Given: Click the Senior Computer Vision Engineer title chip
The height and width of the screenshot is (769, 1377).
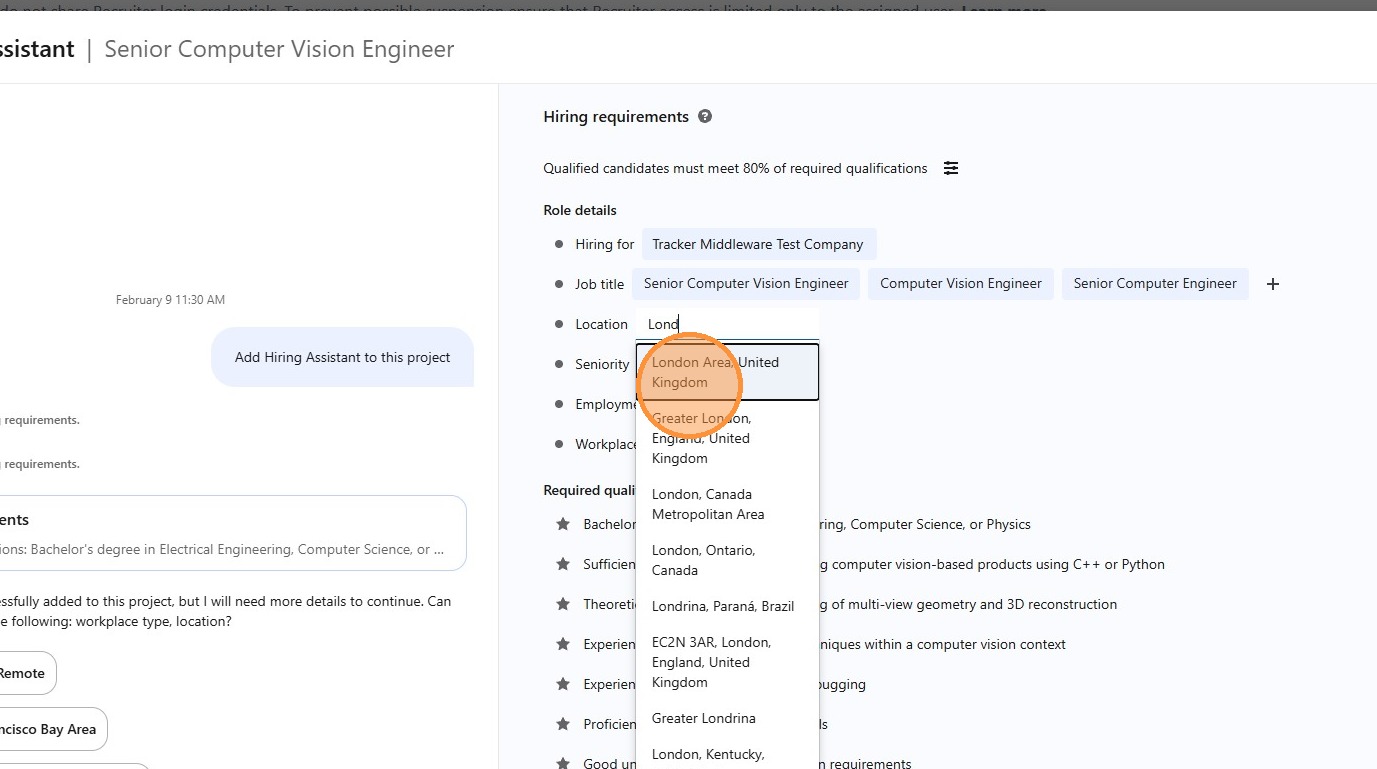Looking at the screenshot, I should click(746, 284).
